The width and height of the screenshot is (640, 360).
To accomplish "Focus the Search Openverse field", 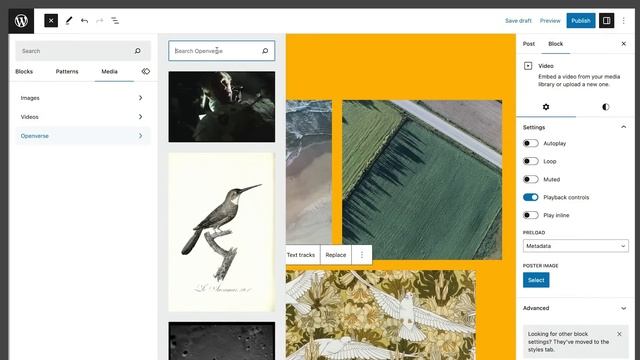I will 222,51.
